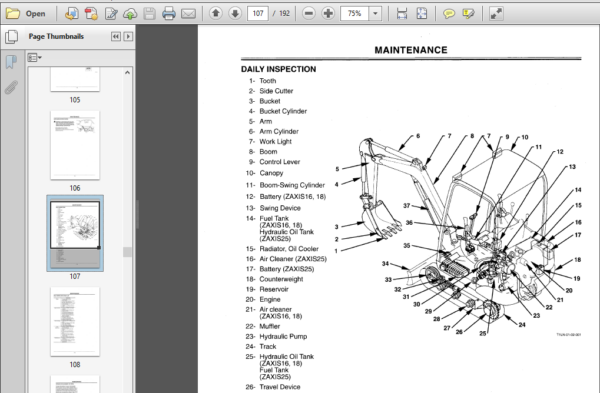
Task: Click the 'Bucket Cylinder' list entry
Action: pyautogui.click(x=283, y=111)
